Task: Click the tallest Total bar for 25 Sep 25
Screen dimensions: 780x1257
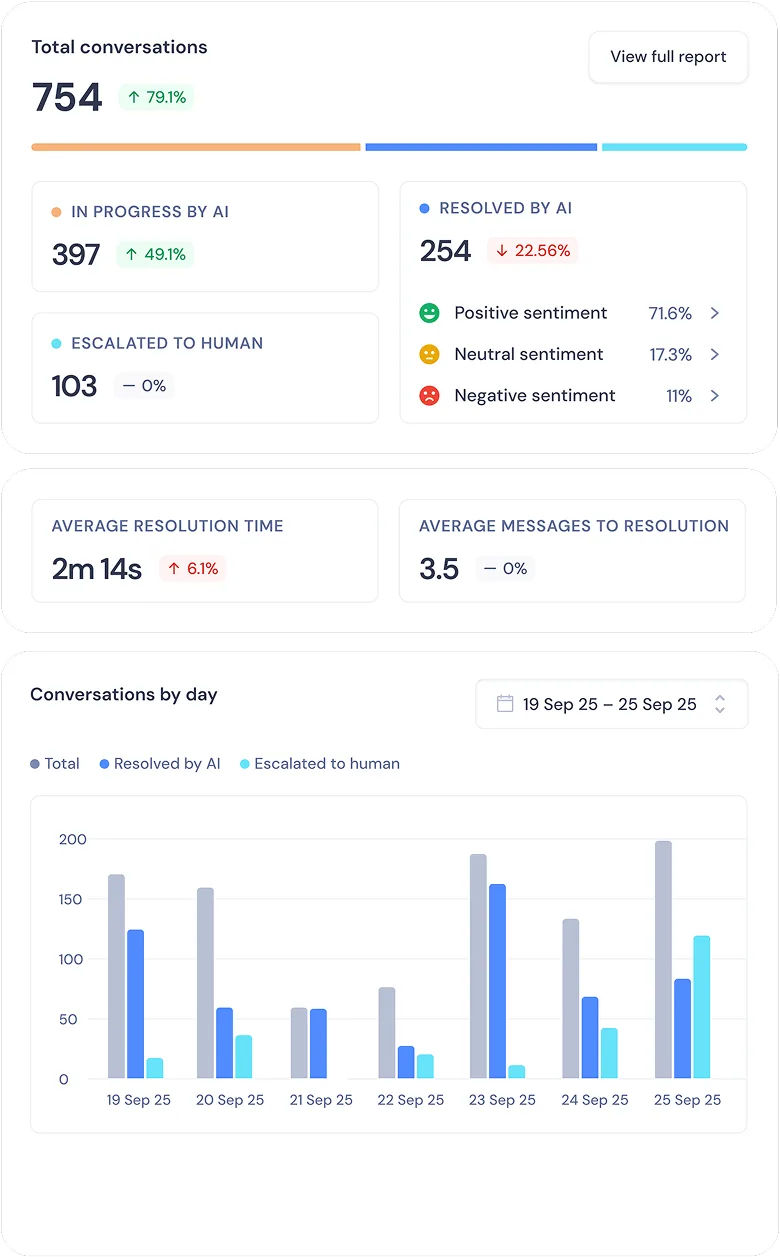Action: [663, 959]
